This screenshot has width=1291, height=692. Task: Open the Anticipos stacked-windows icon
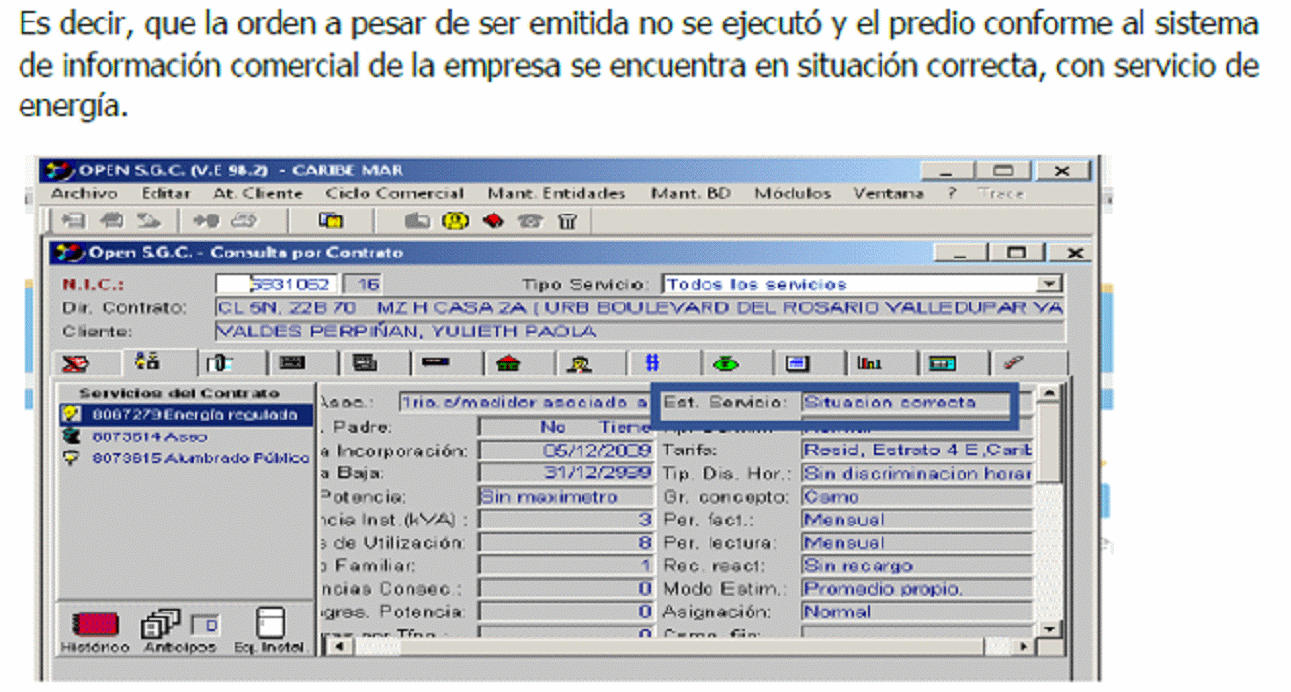coord(164,626)
